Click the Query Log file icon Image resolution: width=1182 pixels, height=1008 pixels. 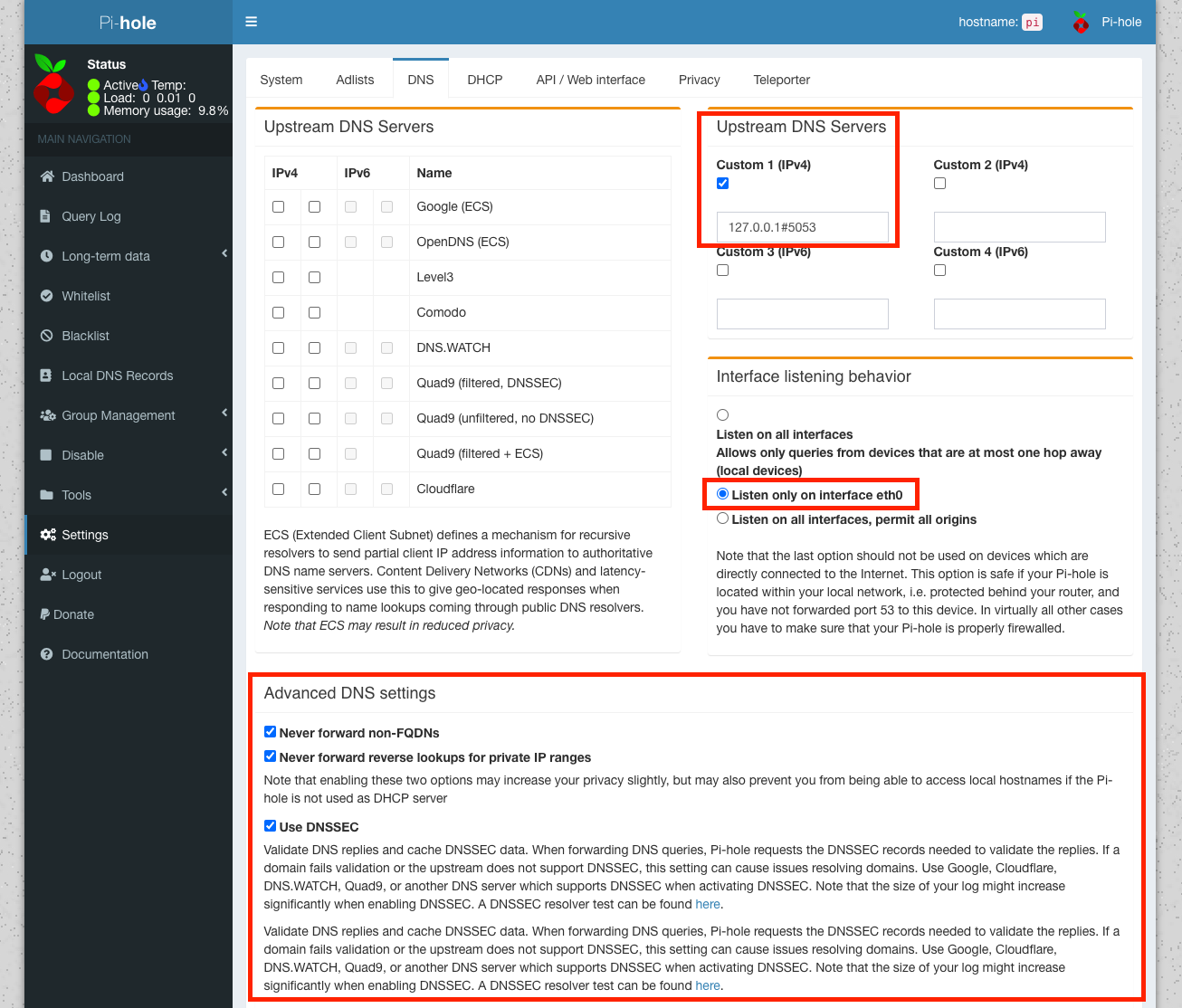pyautogui.click(x=45, y=216)
